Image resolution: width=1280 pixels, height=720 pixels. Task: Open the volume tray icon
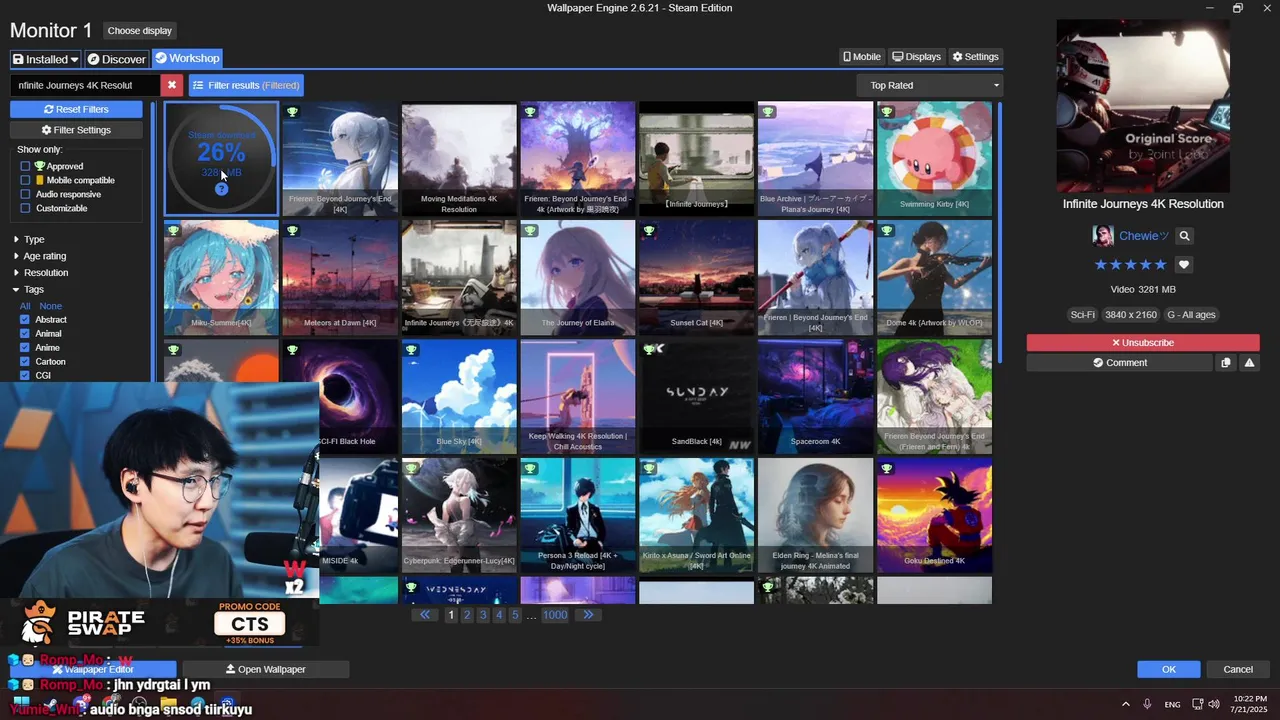point(1214,704)
